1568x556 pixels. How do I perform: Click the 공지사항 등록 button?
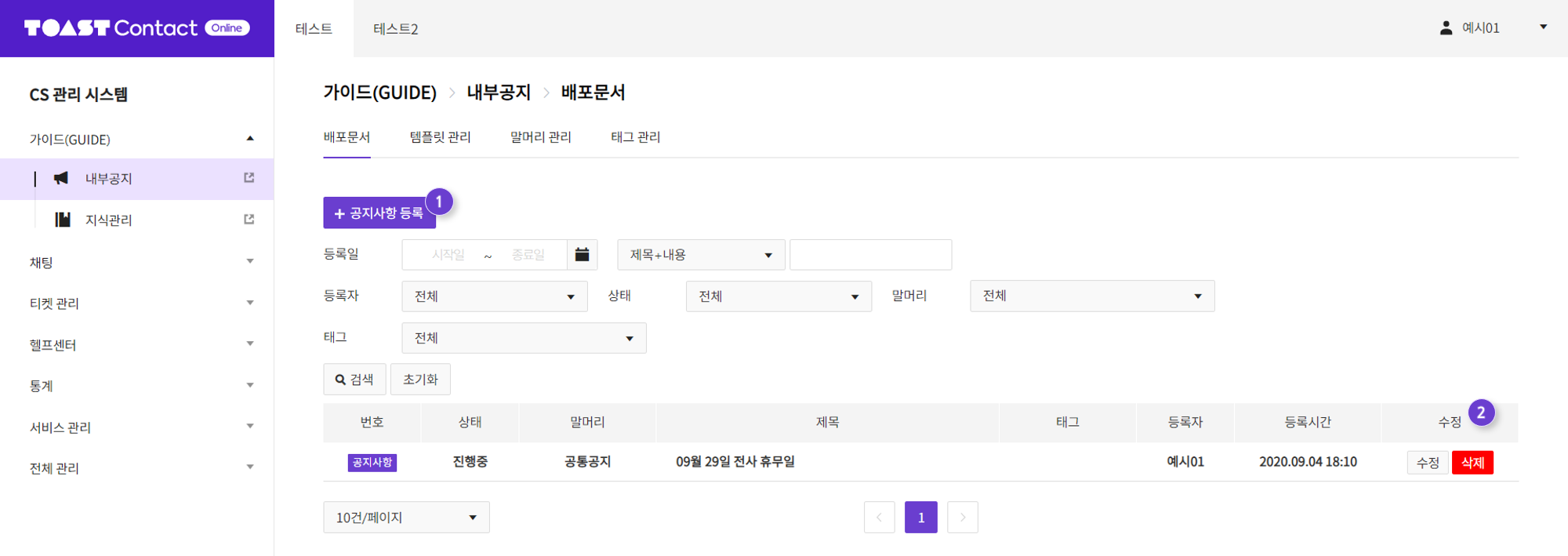coord(379,213)
